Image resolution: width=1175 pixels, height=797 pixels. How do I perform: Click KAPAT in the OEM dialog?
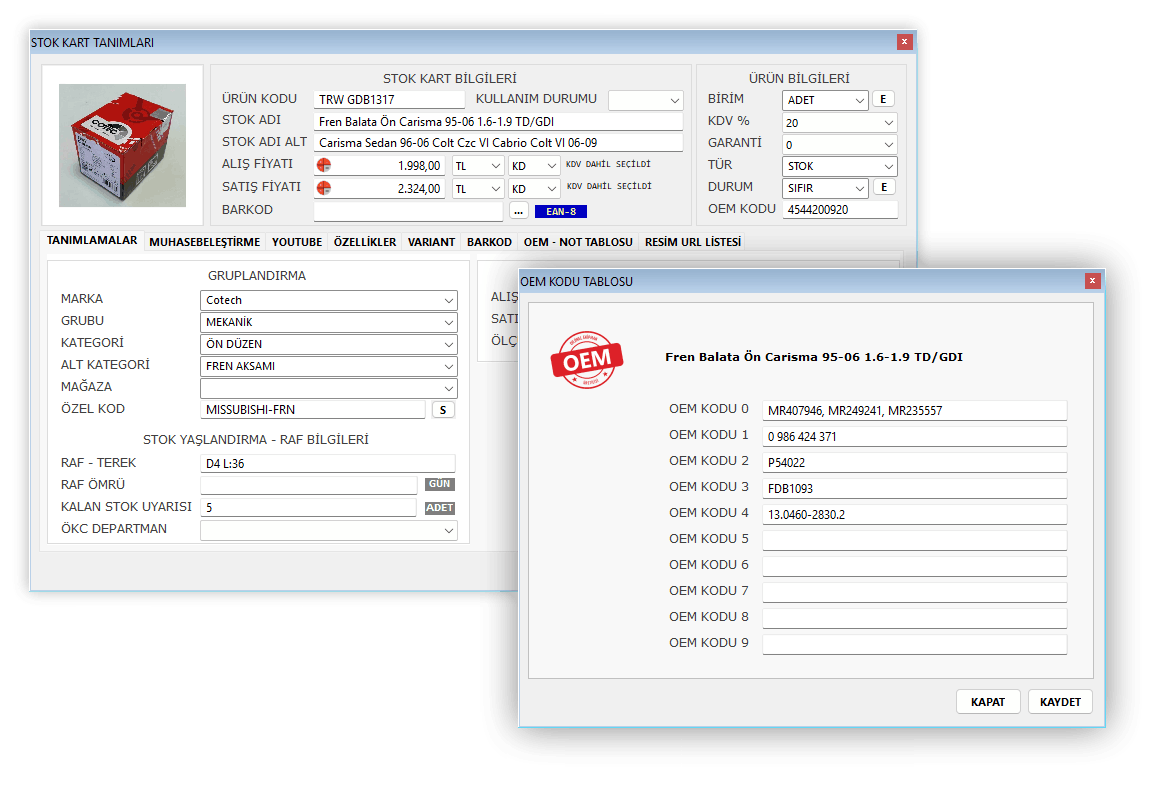coord(988,702)
